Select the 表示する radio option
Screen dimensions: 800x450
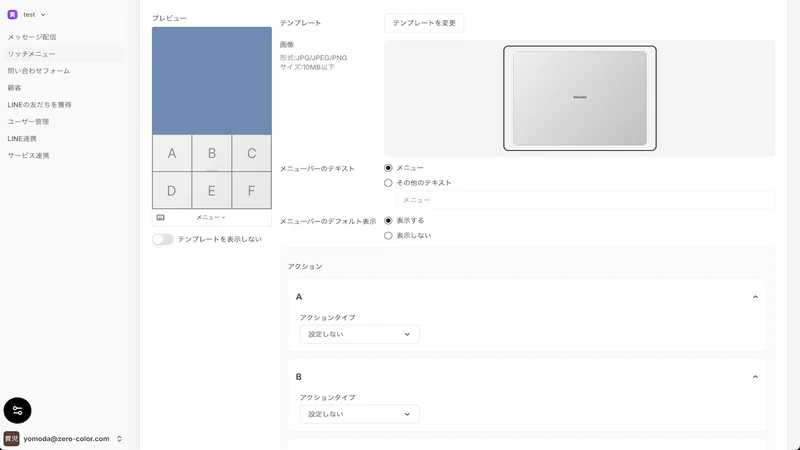[388, 220]
